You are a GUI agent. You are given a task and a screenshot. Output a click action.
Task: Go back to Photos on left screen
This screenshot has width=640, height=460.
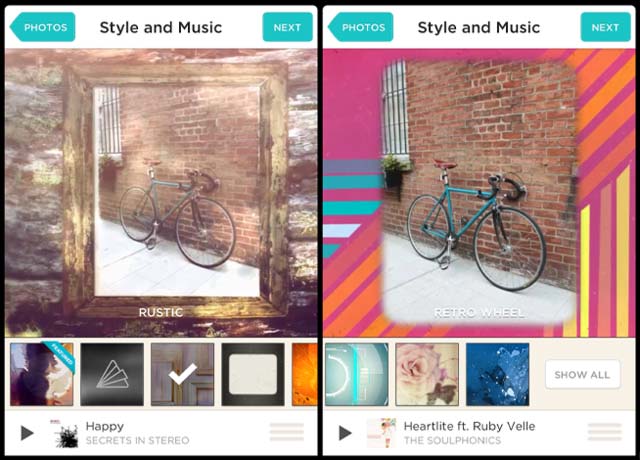coord(42,27)
